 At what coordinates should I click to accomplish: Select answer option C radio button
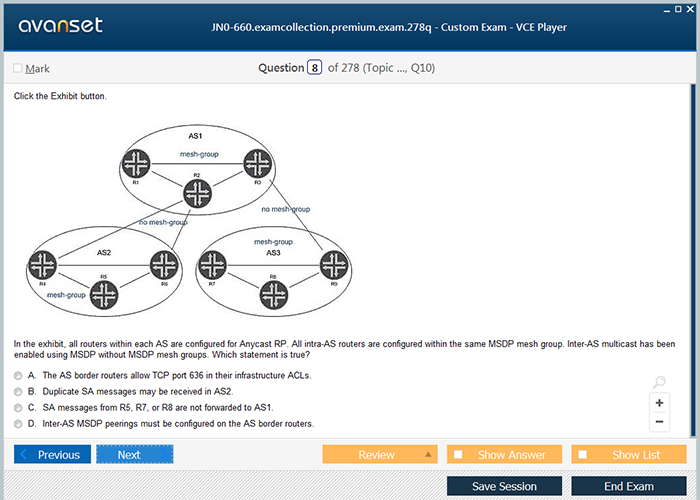[x=18, y=408]
